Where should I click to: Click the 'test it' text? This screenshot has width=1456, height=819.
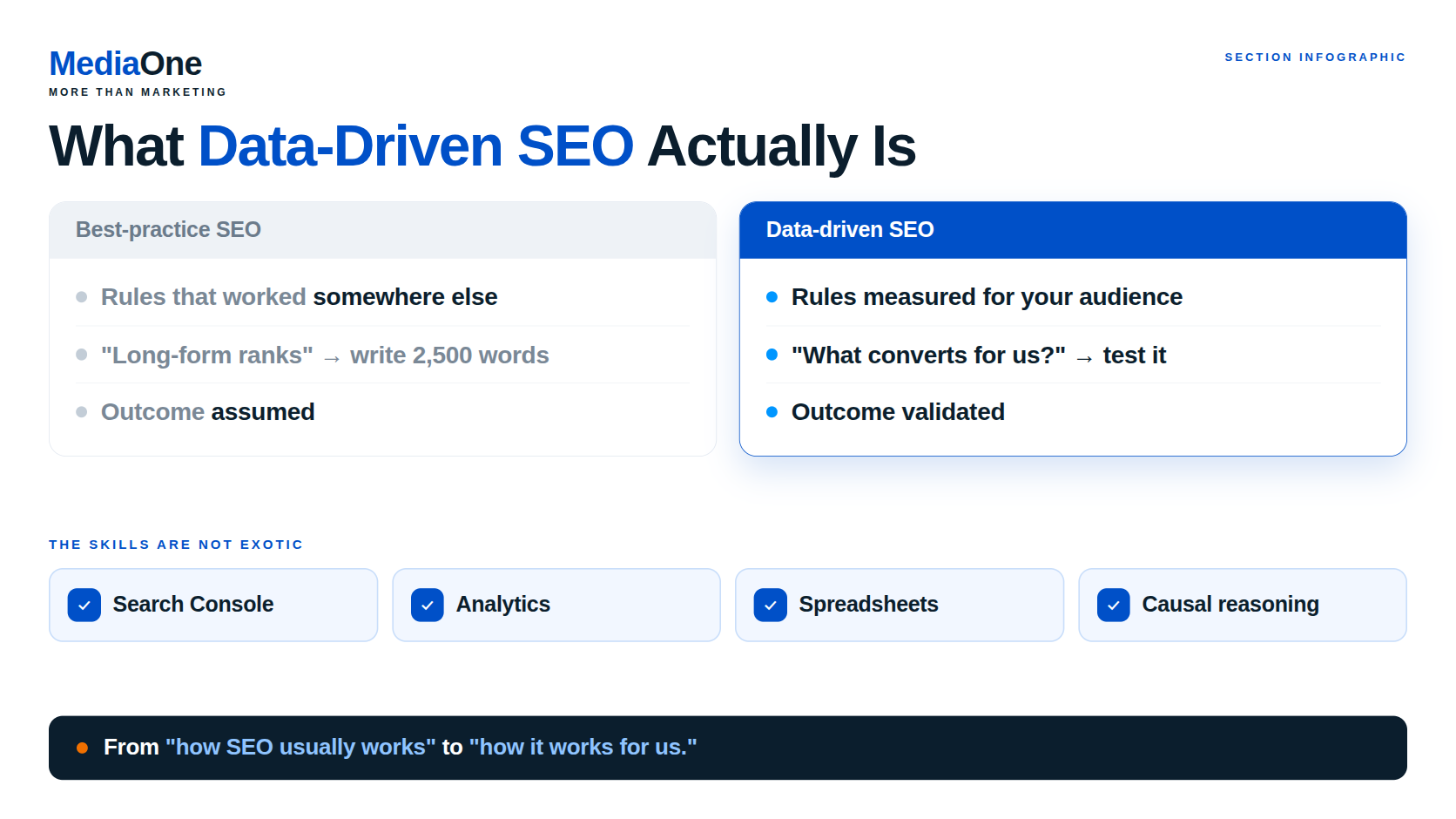coord(1135,355)
